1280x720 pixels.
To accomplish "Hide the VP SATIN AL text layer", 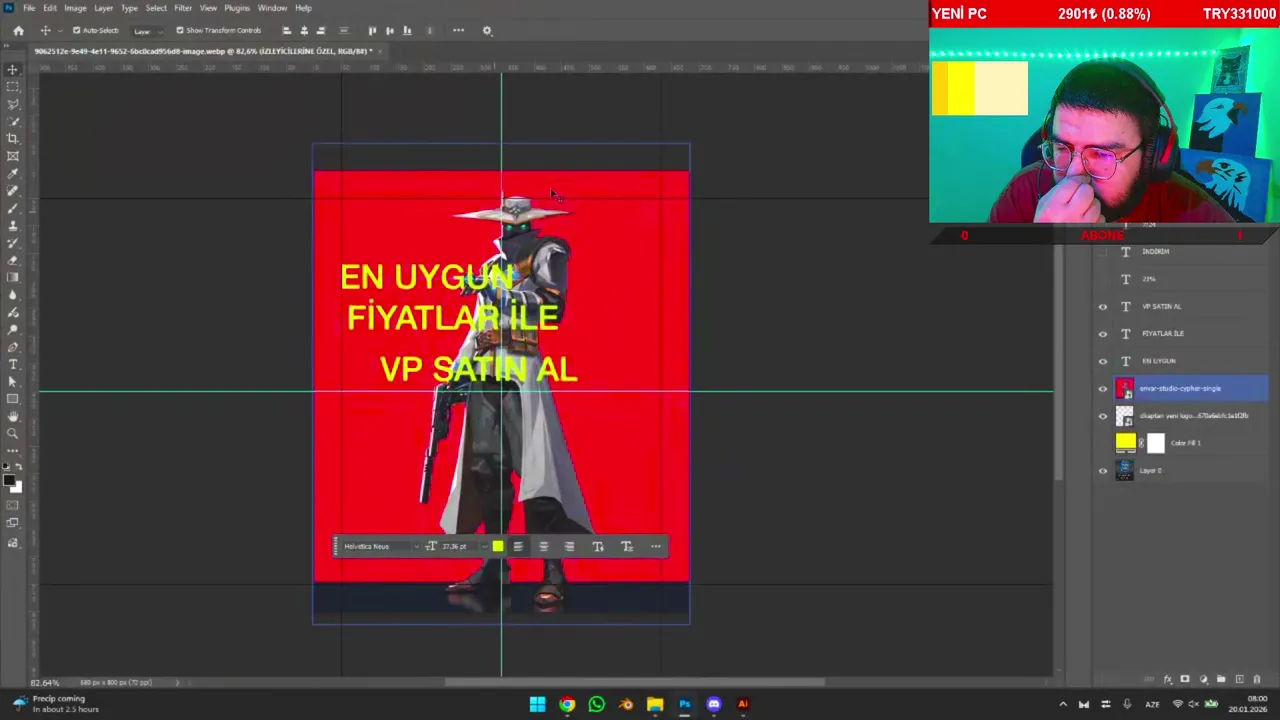I will point(1103,307).
